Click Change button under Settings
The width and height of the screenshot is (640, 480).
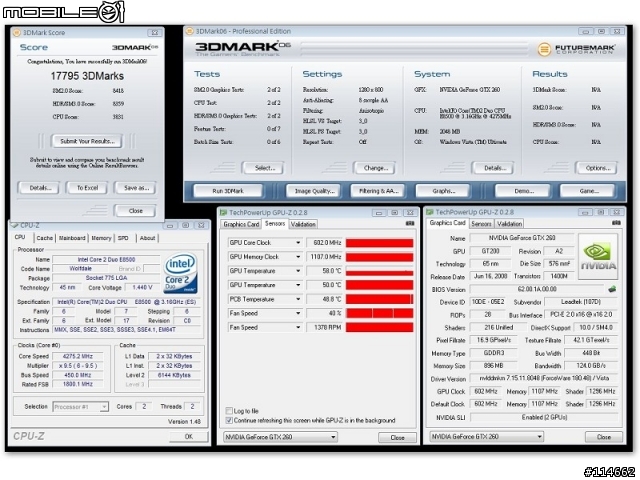tap(376, 168)
